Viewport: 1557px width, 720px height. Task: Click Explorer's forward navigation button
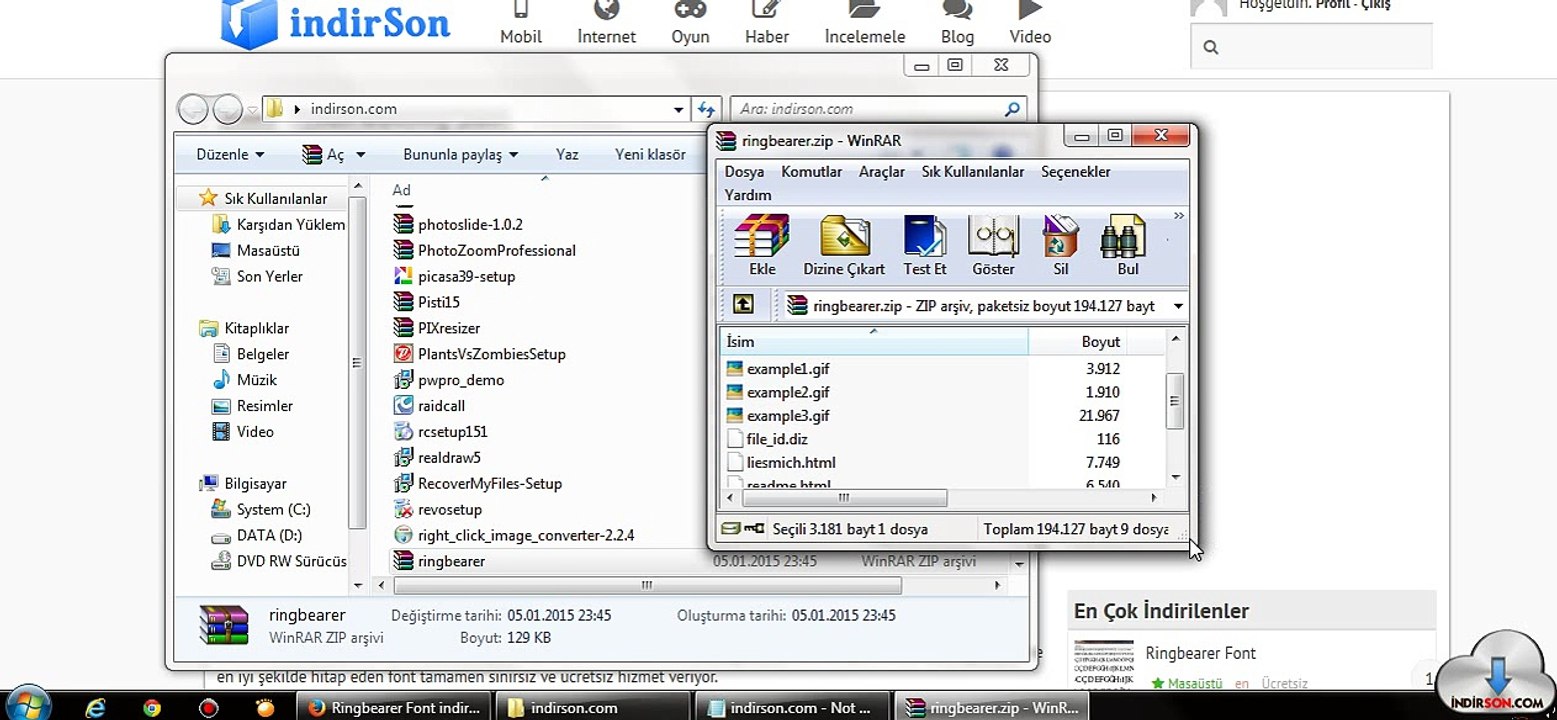point(228,109)
